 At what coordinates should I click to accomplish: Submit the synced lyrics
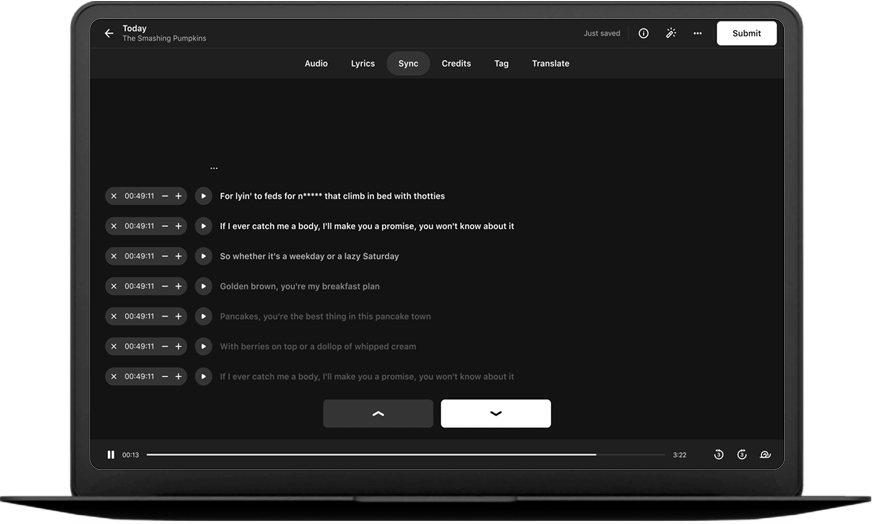click(746, 33)
